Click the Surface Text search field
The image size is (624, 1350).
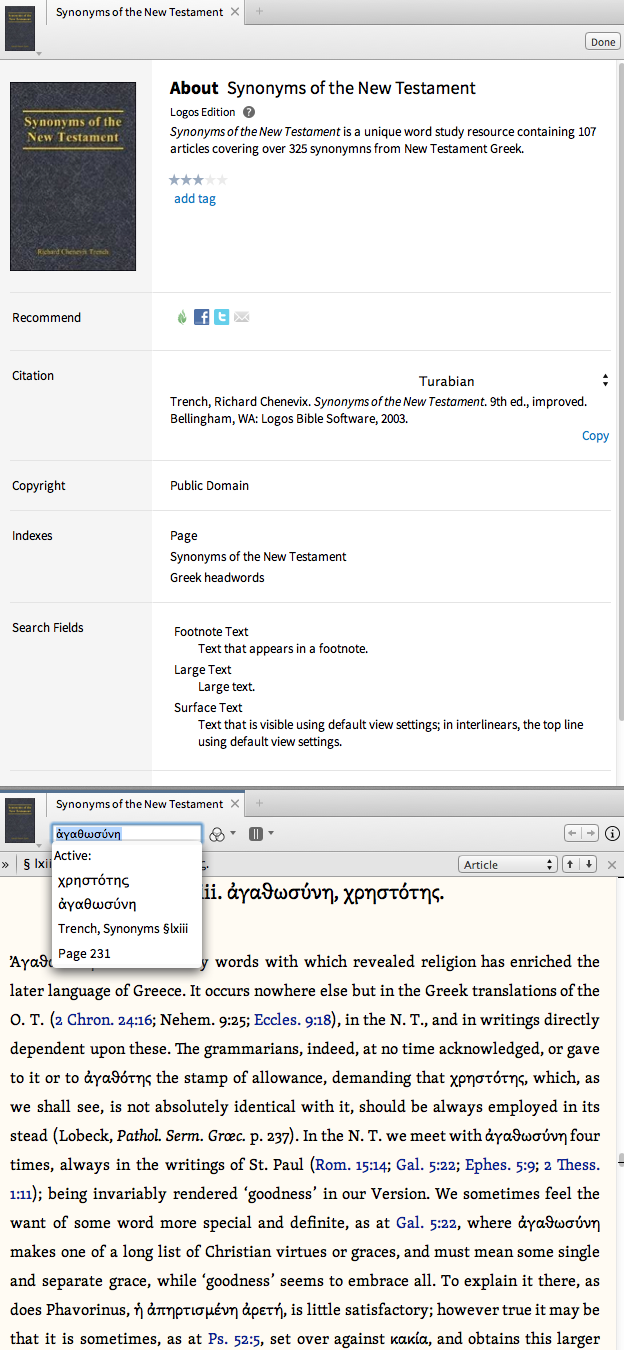(x=208, y=708)
